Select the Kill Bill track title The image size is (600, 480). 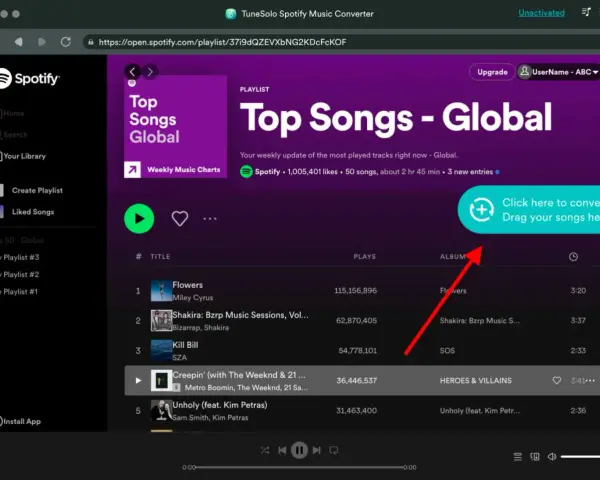point(185,345)
